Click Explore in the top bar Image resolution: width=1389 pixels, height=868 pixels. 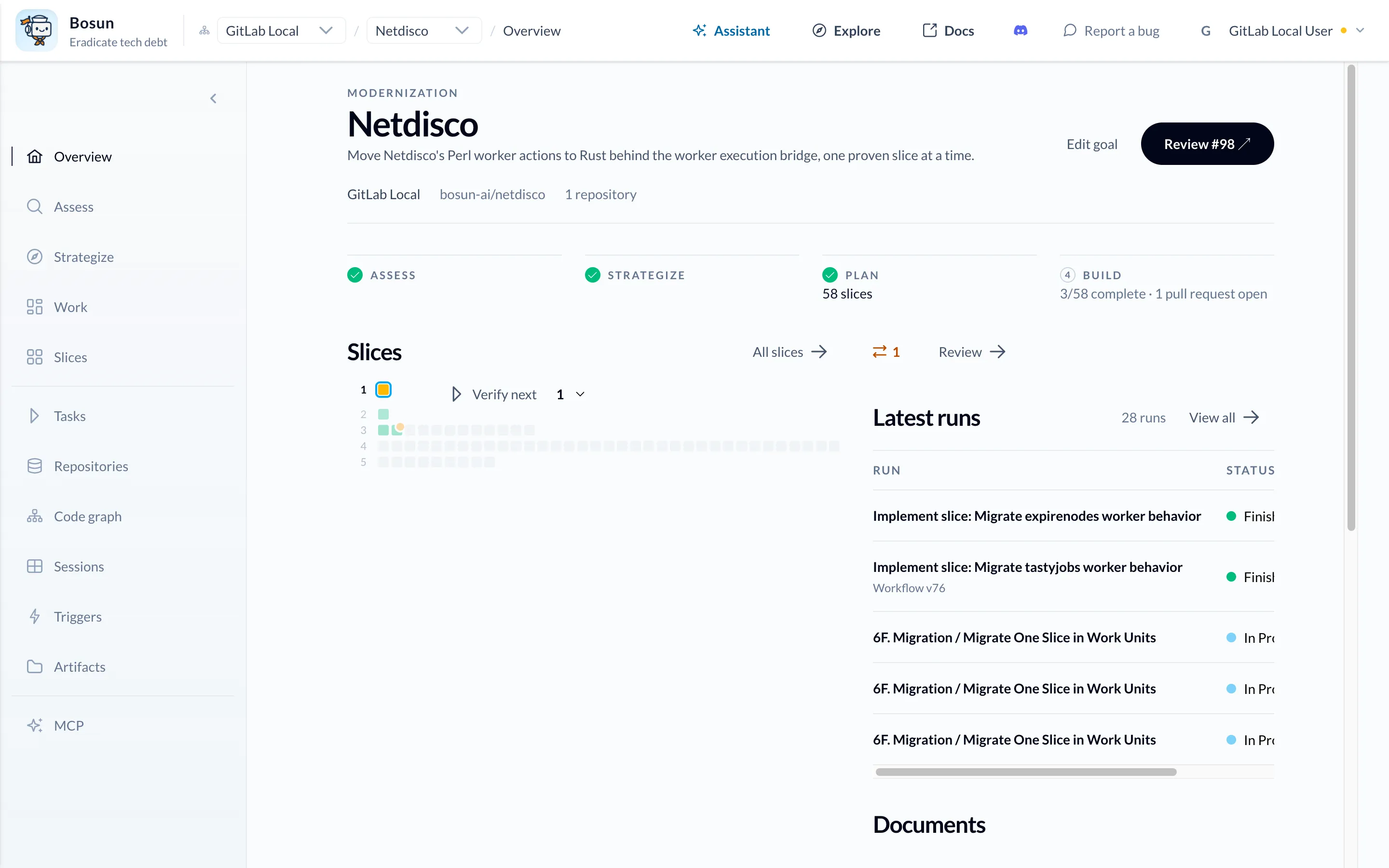point(846,30)
